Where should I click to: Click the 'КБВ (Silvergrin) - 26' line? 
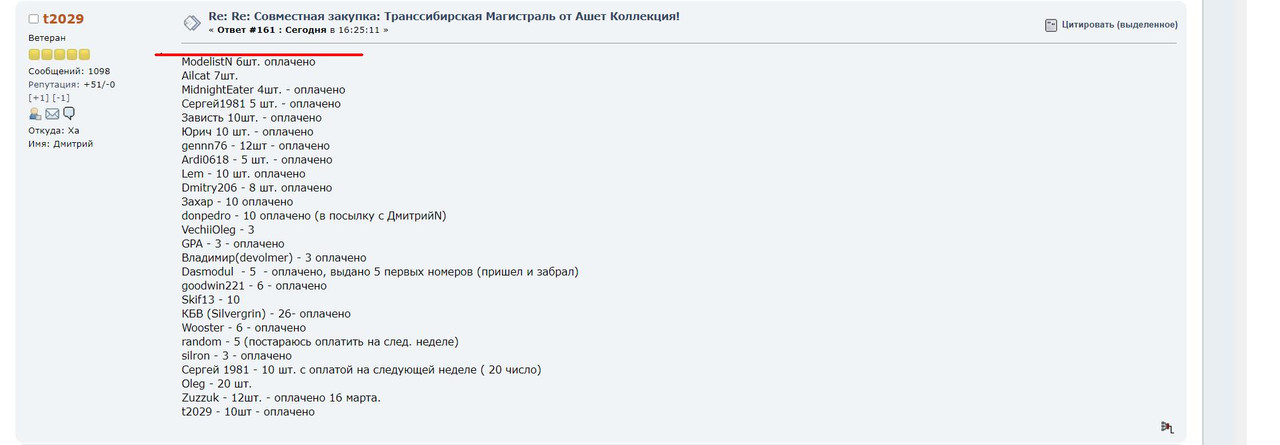pos(266,313)
